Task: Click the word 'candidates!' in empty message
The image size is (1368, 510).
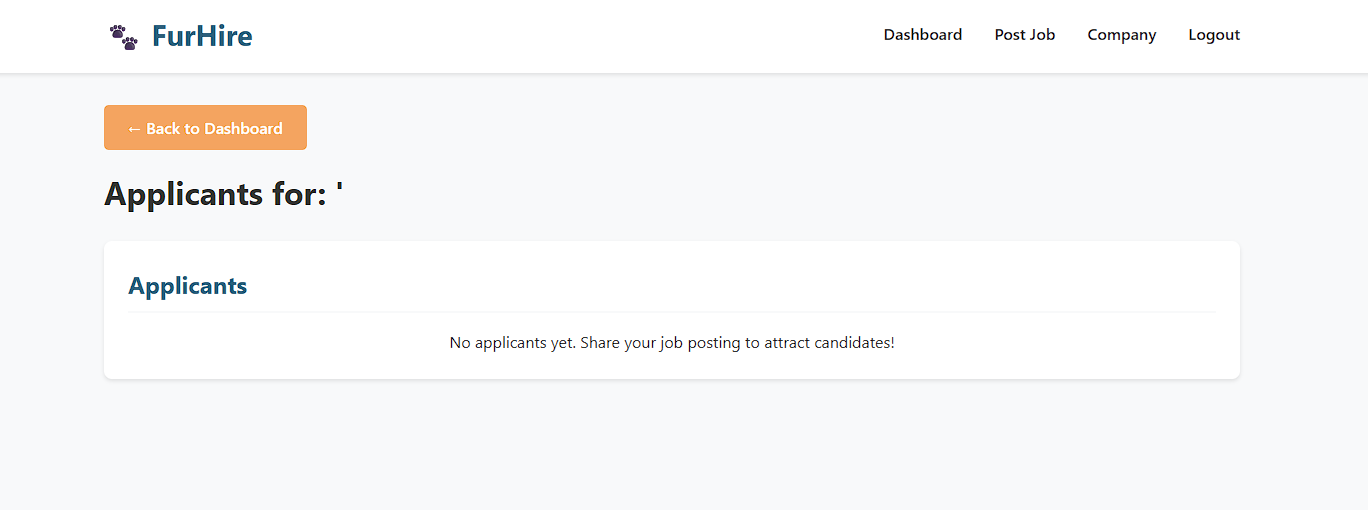Action: [x=856, y=343]
